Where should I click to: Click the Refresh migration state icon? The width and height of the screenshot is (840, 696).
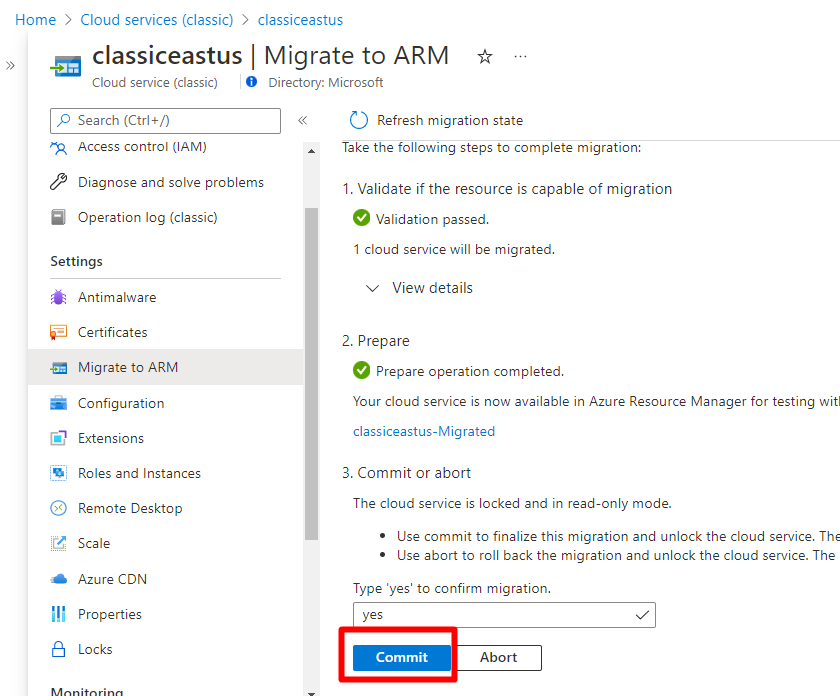click(358, 120)
